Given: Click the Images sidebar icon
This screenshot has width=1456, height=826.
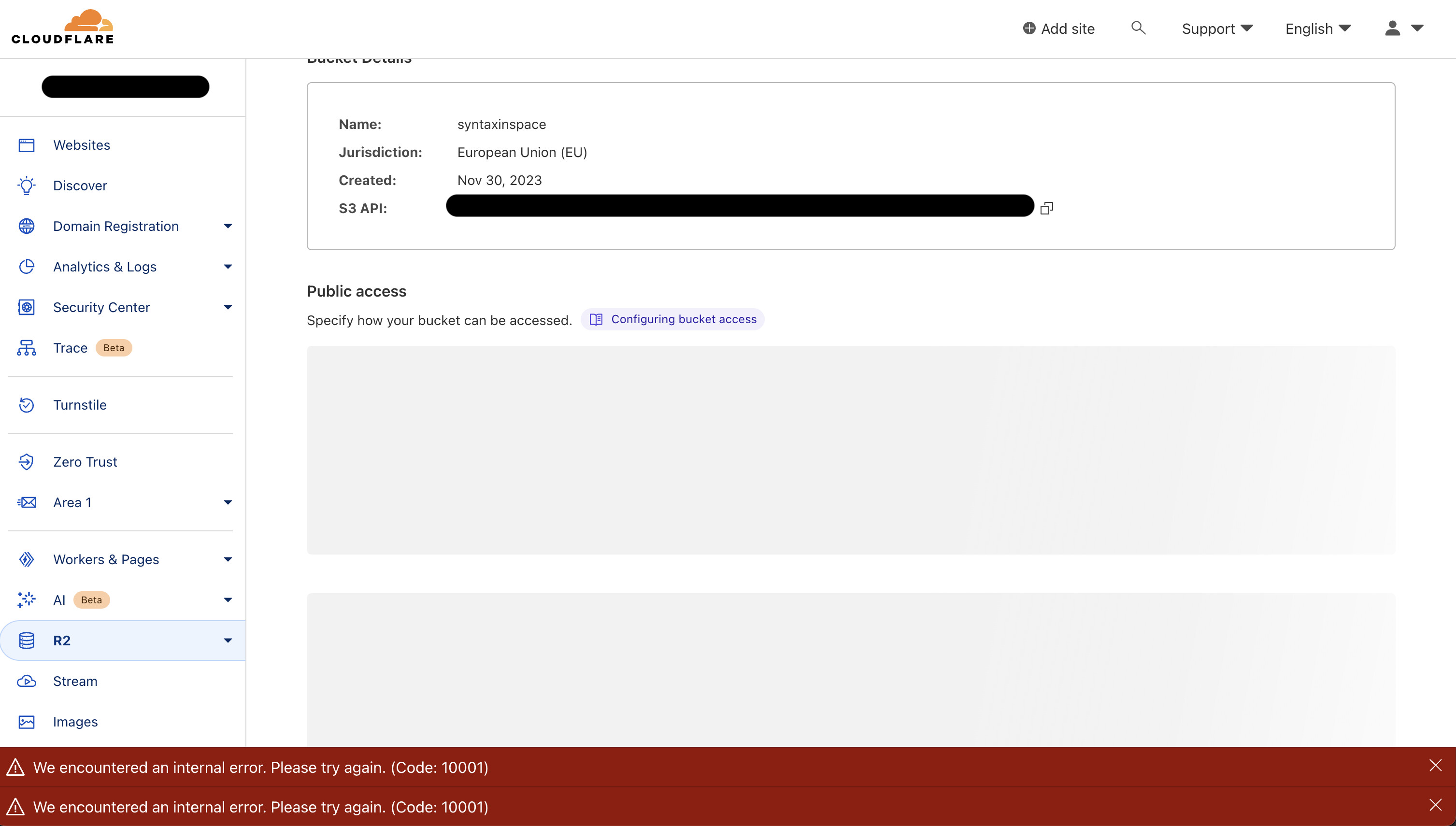Looking at the screenshot, I should [x=27, y=722].
